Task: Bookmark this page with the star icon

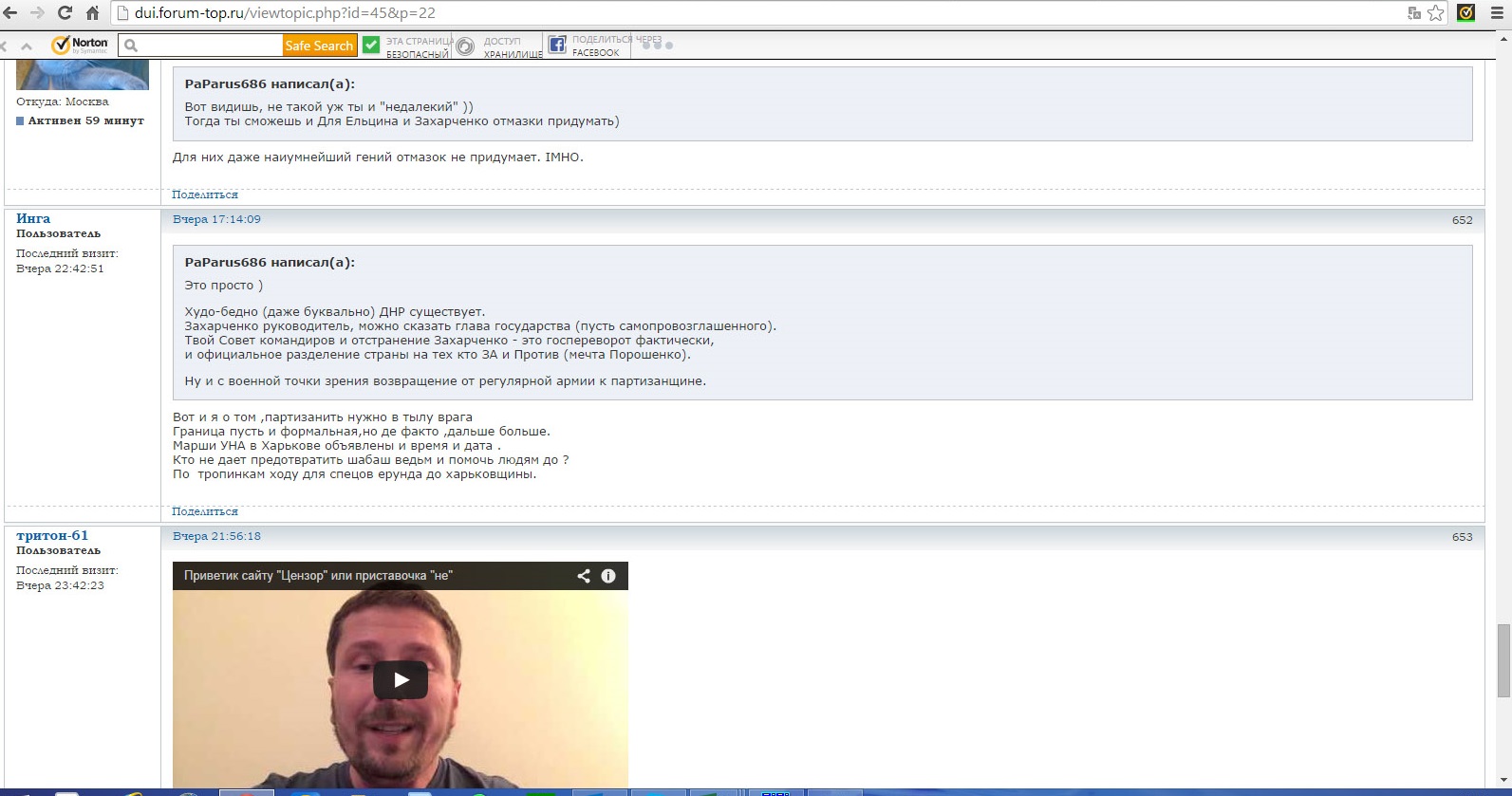Action: pyautogui.click(x=1436, y=13)
